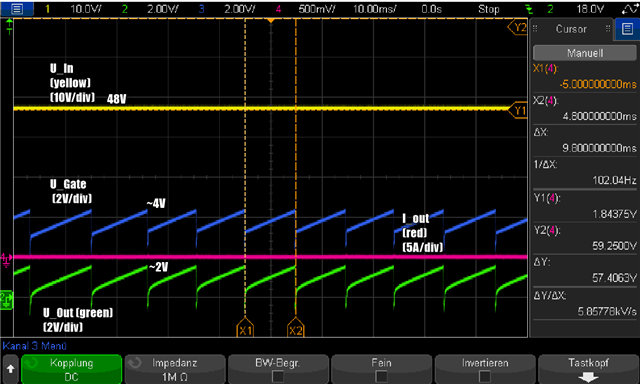This screenshot has height=384, width=640.
Task: Click the trigger slope icon at top right
Action: click(x=629, y=9)
